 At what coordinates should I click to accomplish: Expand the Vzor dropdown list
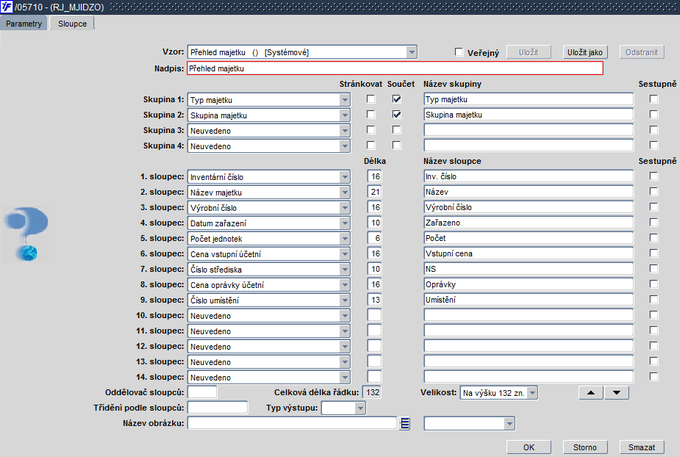pyautogui.click(x=411, y=52)
